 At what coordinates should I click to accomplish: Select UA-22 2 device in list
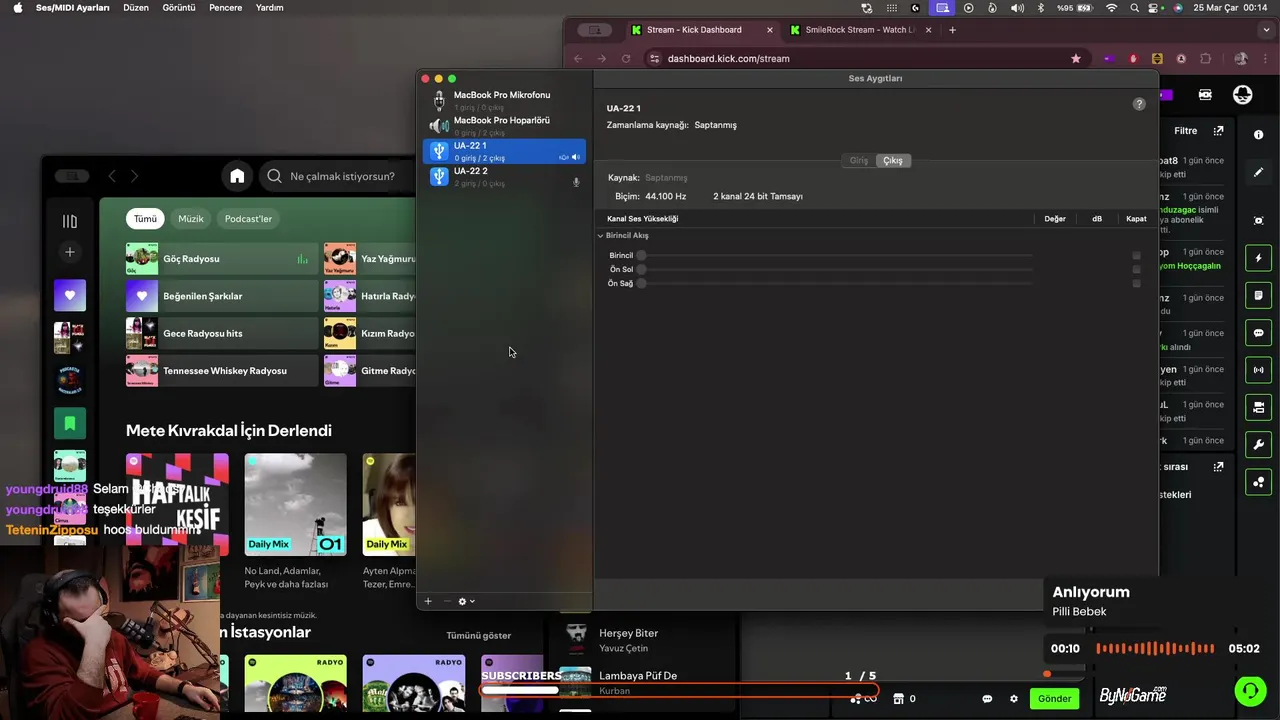[504, 177]
